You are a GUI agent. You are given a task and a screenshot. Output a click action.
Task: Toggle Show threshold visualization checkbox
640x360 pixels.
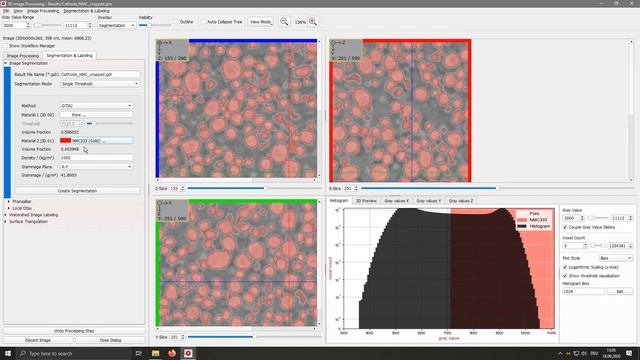pyautogui.click(x=565, y=276)
